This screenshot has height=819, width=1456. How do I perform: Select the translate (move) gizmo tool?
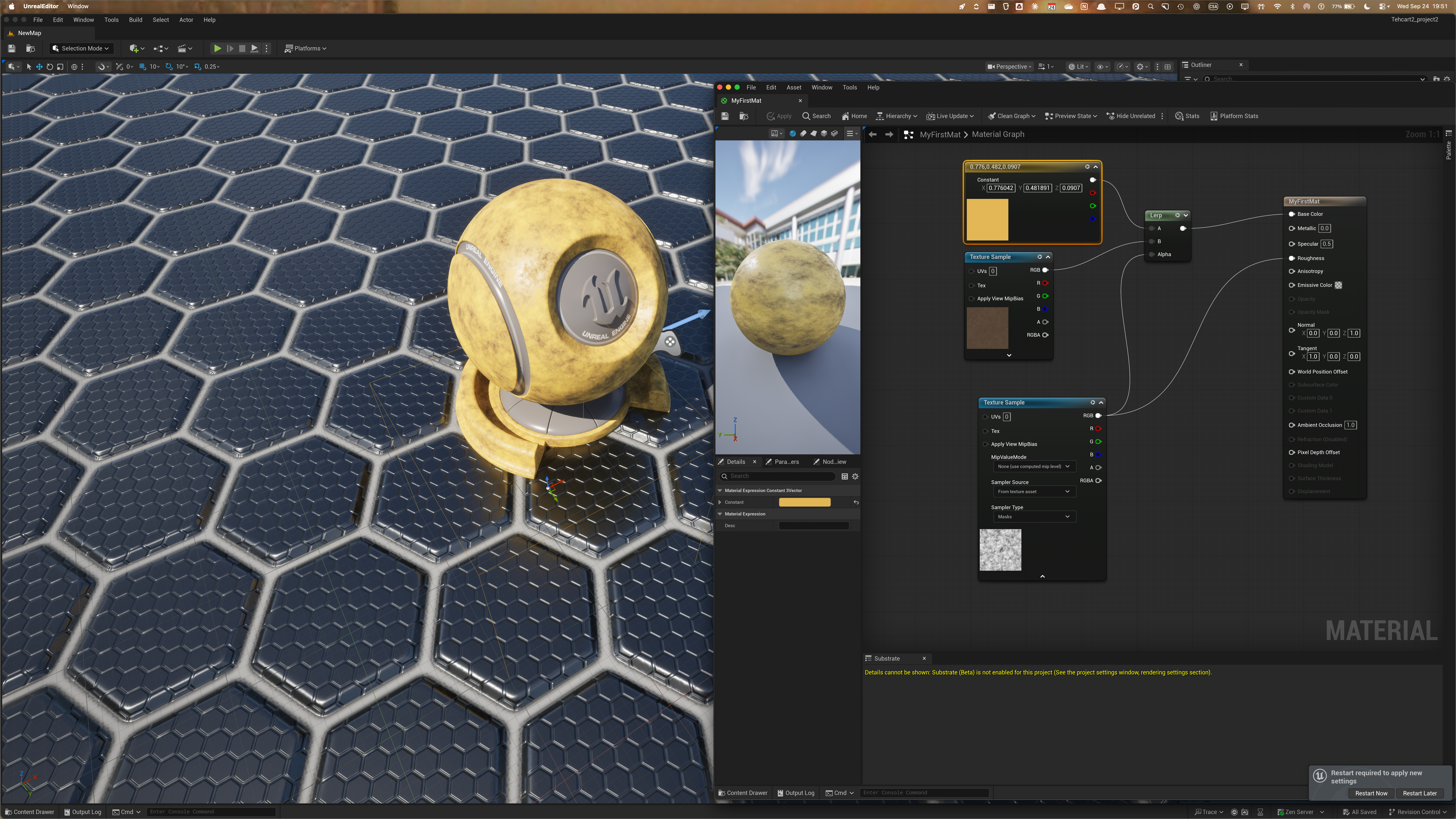40,67
